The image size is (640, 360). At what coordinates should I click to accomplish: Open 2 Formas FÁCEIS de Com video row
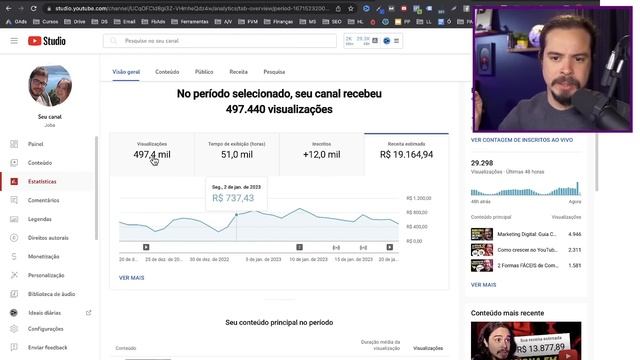point(526,265)
